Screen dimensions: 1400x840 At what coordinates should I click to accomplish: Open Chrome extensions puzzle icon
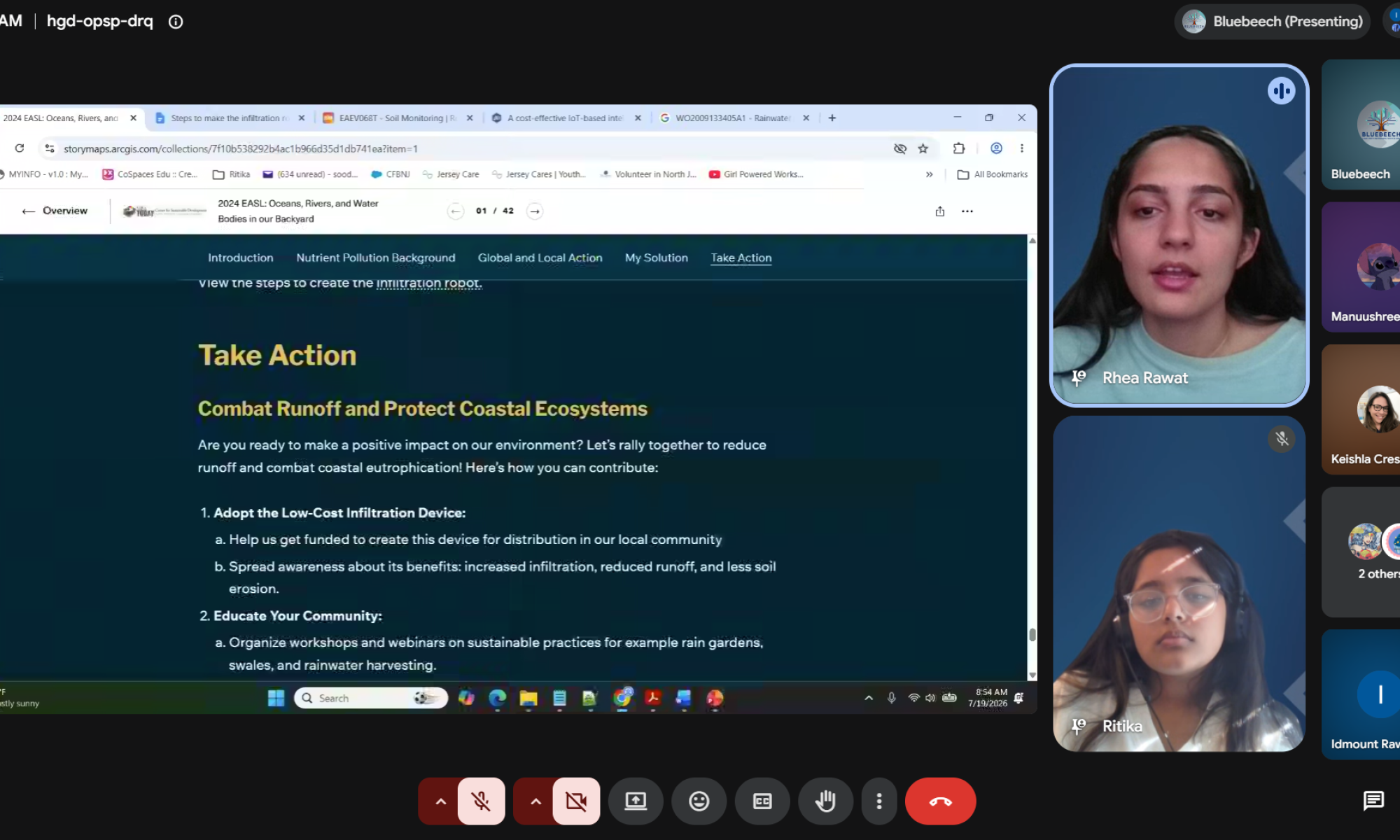958,148
